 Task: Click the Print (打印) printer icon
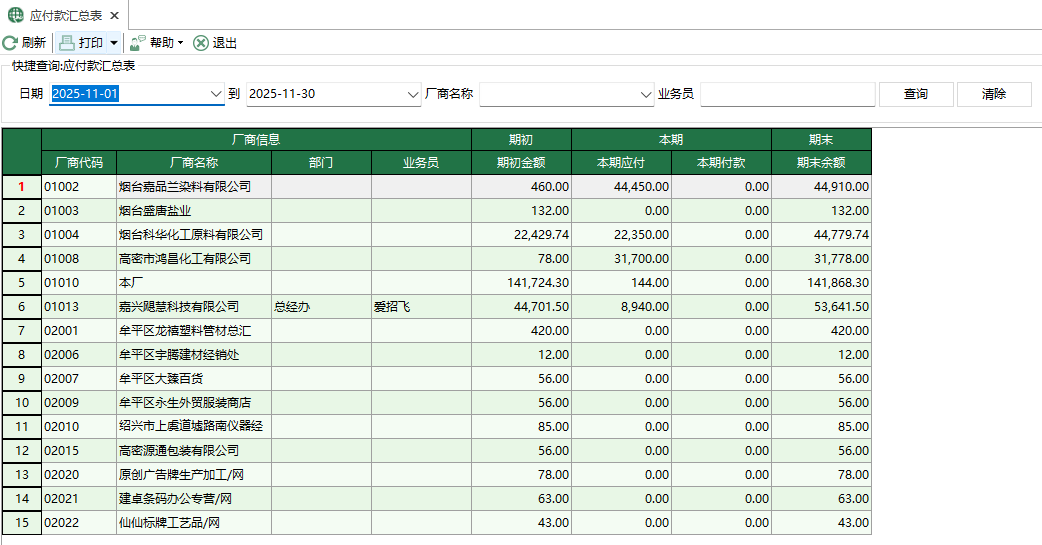click(x=67, y=43)
